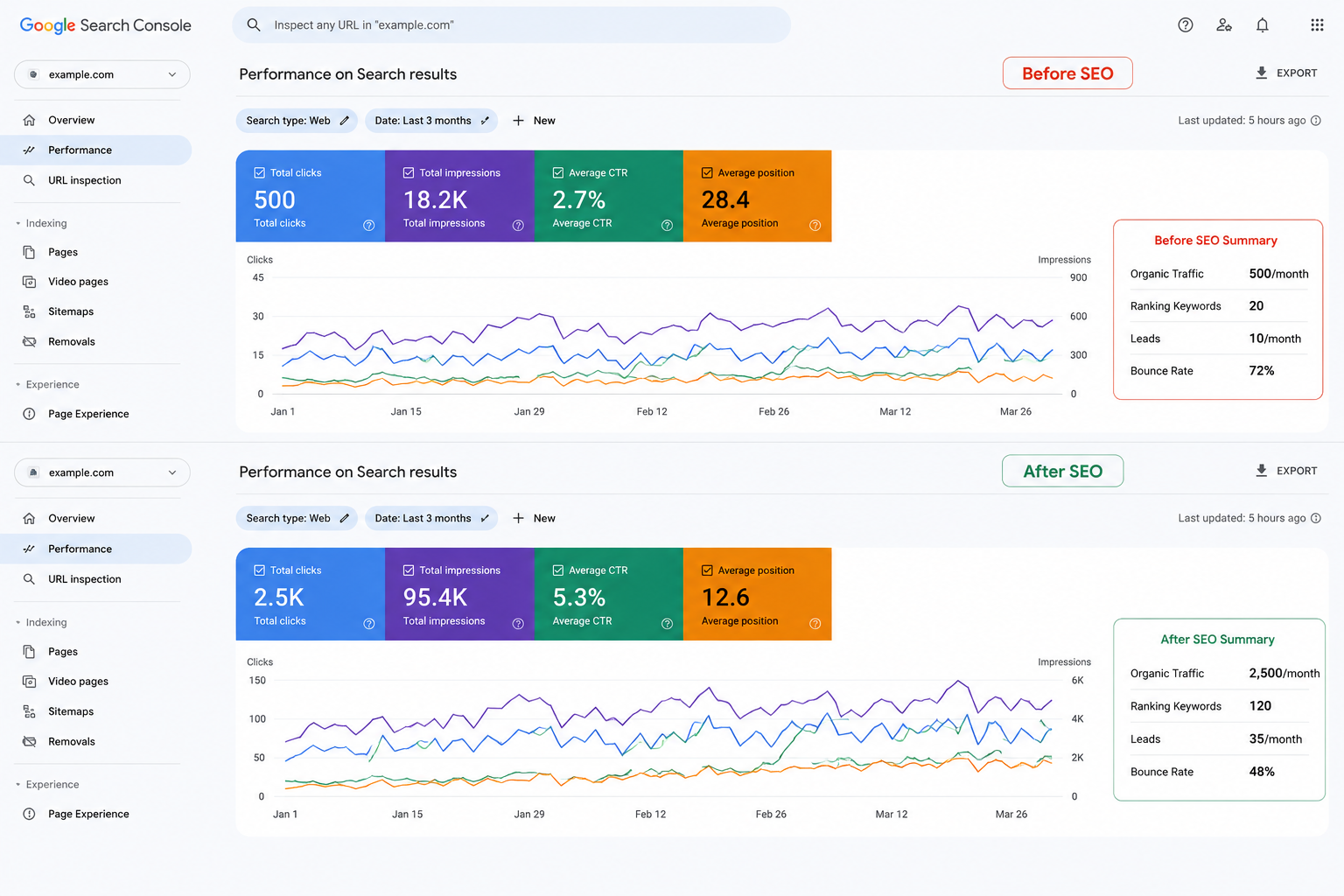Screen dimensions: 1344x896
Task: Click bottom EXPORT button
Action: click(1285, 471)
